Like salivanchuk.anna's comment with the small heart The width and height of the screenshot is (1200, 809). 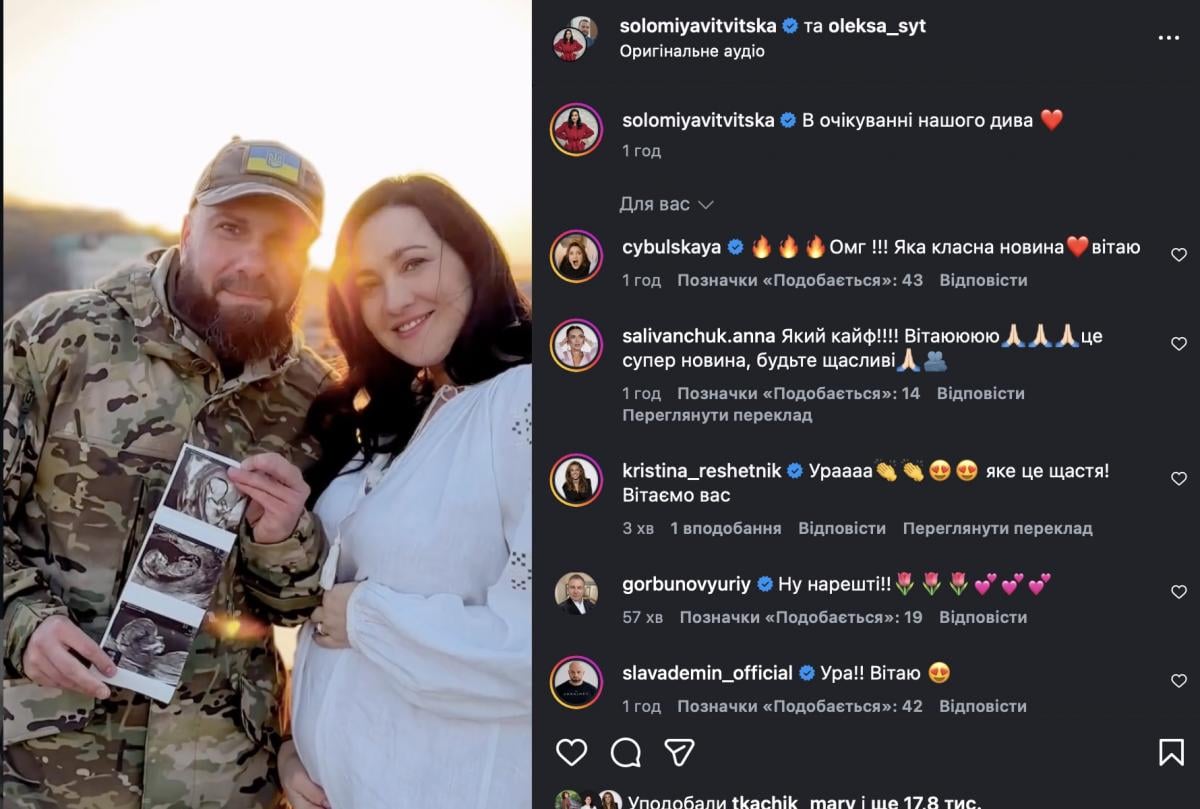(x=1179, y=344)
